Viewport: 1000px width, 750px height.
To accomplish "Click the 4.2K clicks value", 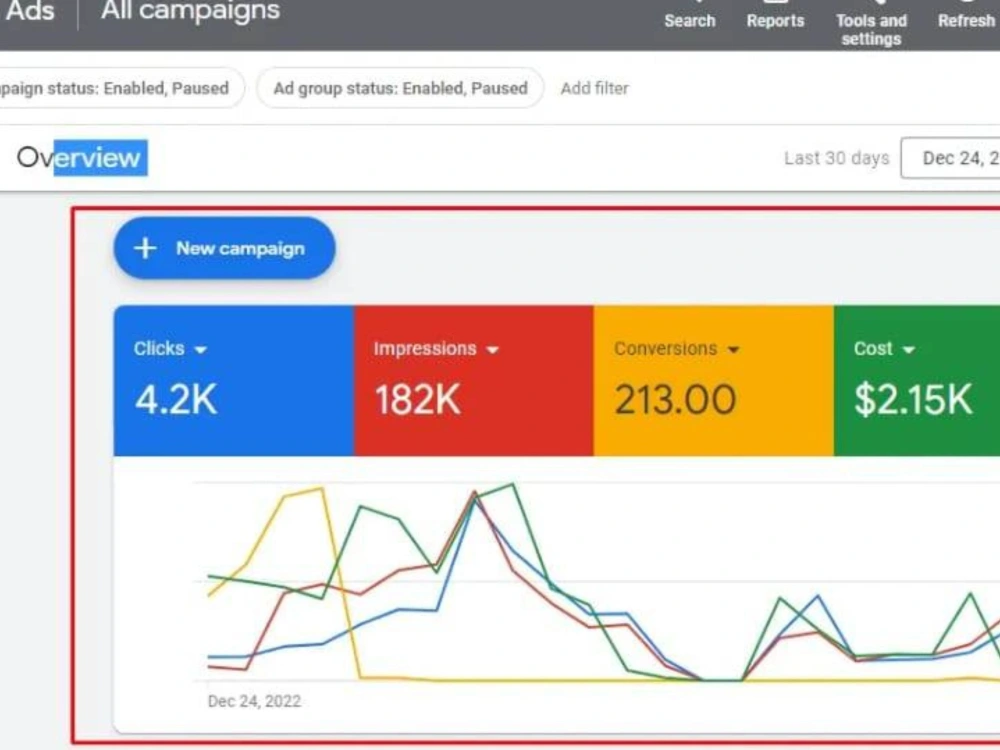I will pyautogui.click(x=176, y=400).
